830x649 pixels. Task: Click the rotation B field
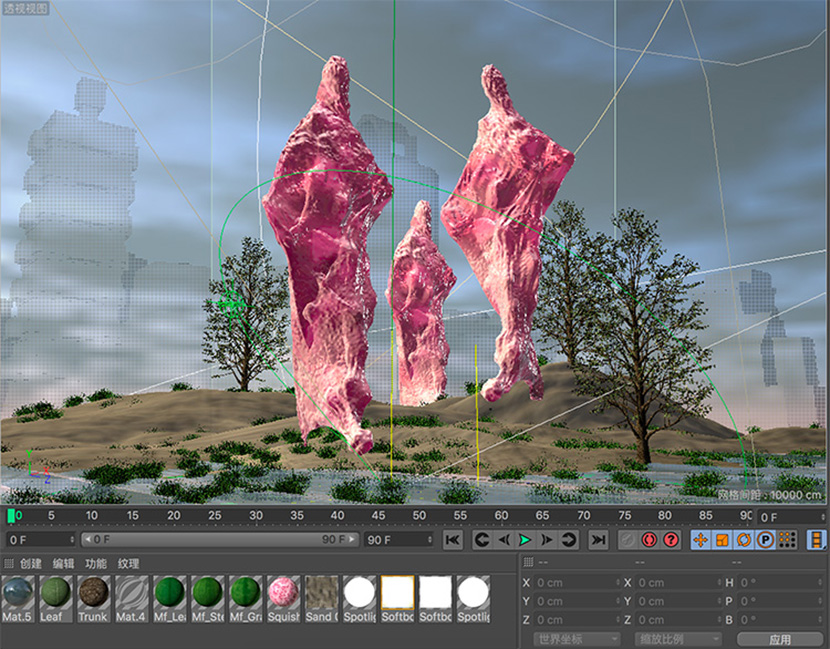pyautogui.click(x=781, y=619)
